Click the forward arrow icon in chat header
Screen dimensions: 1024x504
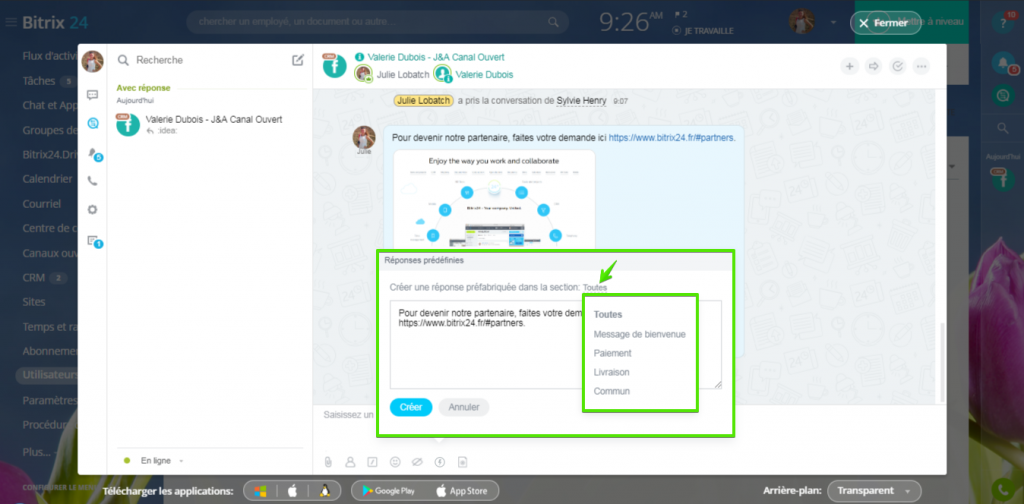(873, 66)
